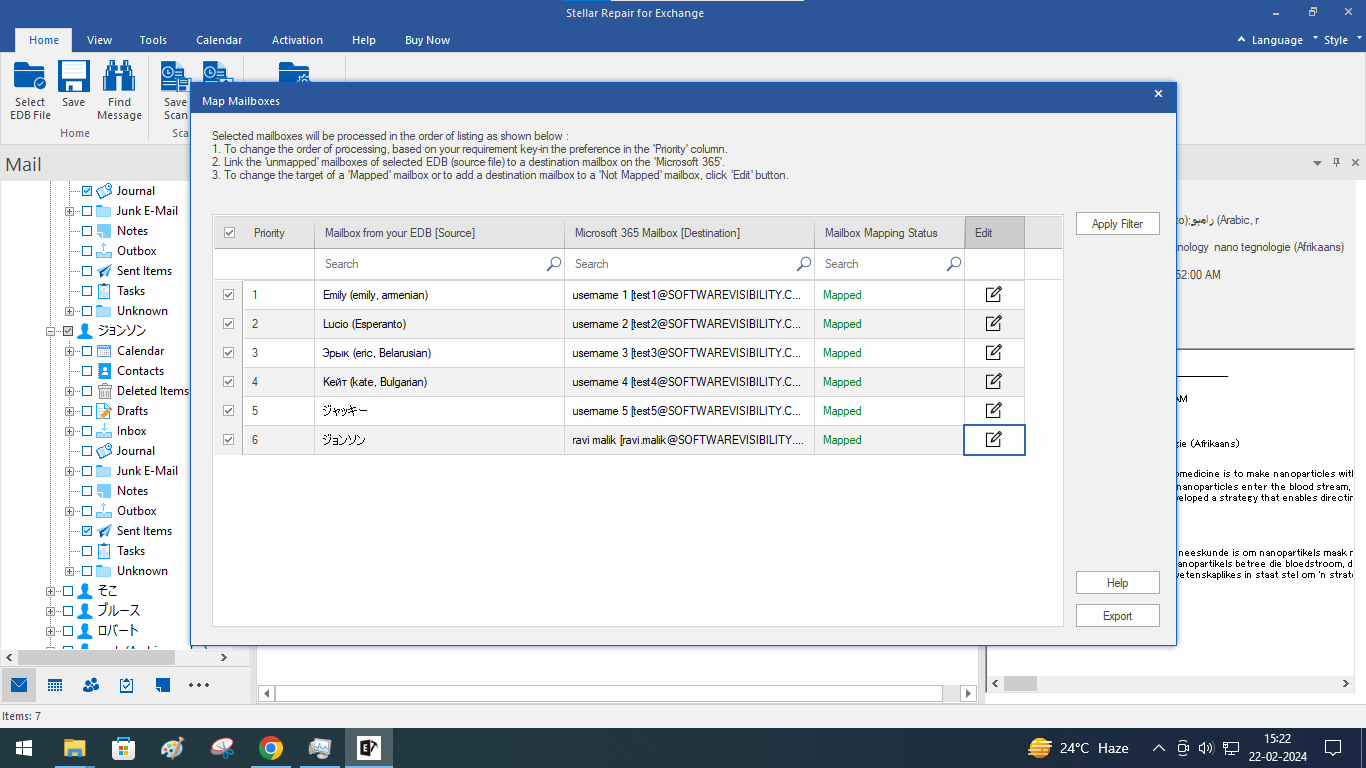Open the Calendar ribbon tab
The image size is (1366, 768).
click(x=219, y=40)
